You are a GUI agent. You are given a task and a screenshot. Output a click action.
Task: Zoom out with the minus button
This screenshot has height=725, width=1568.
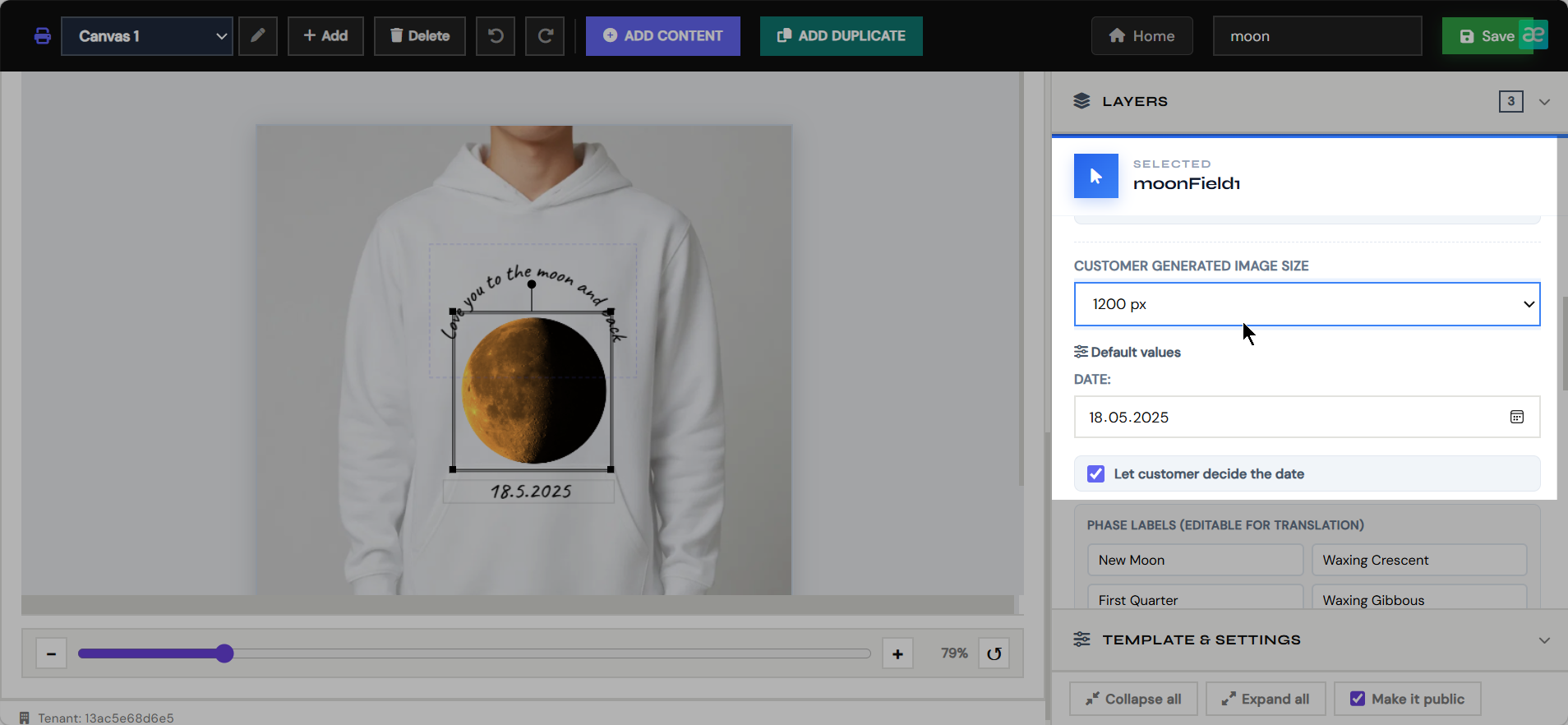51,653
